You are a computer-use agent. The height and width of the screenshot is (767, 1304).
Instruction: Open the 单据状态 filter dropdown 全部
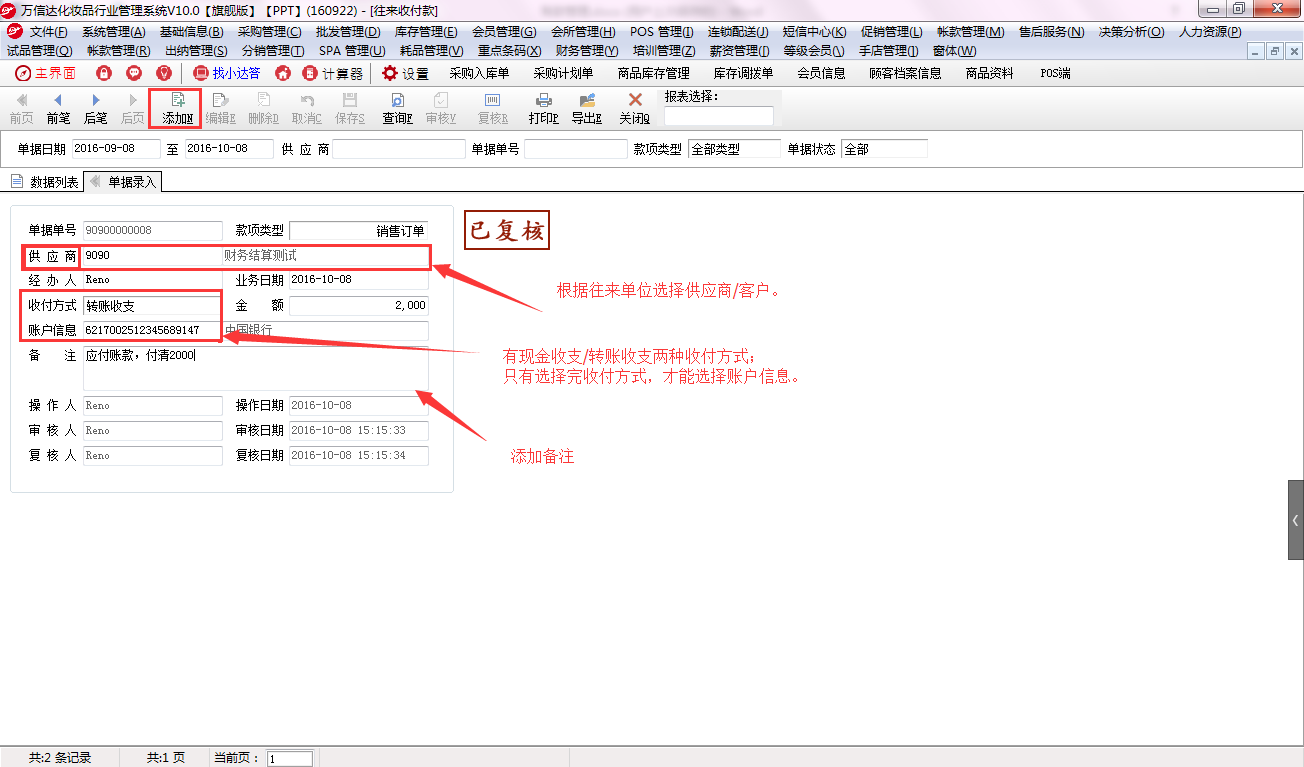[884, 149]
